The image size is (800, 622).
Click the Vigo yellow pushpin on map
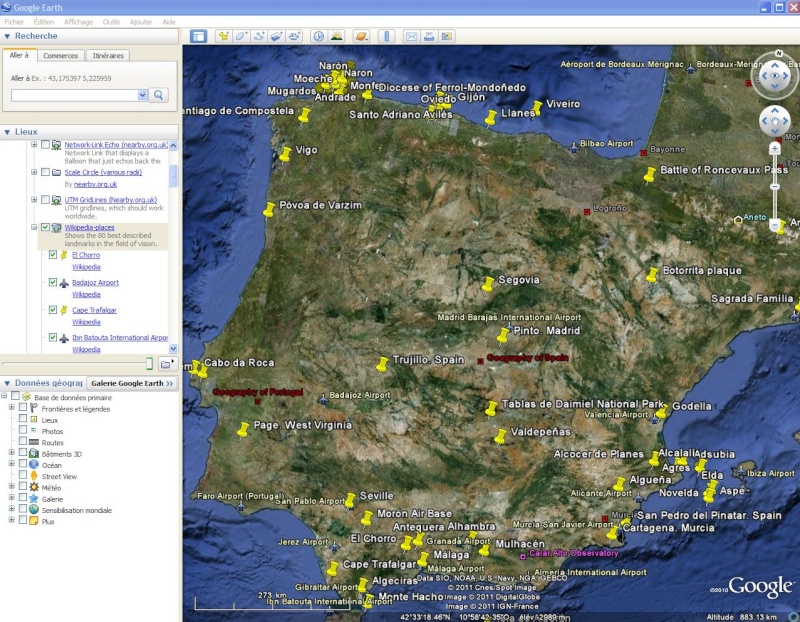point(285,154)
